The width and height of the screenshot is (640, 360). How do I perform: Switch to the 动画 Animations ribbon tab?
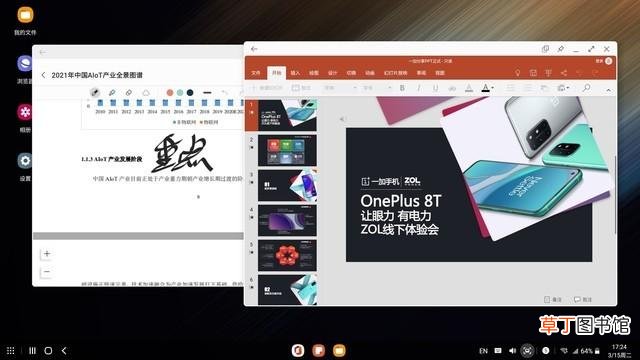pyautogui.click(x=370, y=73)
